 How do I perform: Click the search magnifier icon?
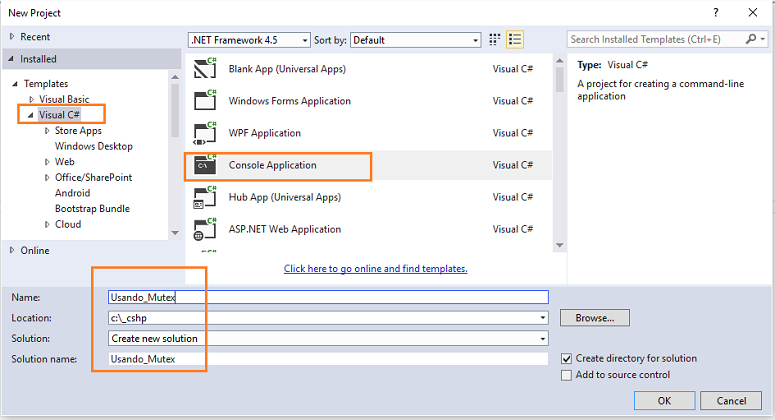pyautogui.click(x=751, y=39)
